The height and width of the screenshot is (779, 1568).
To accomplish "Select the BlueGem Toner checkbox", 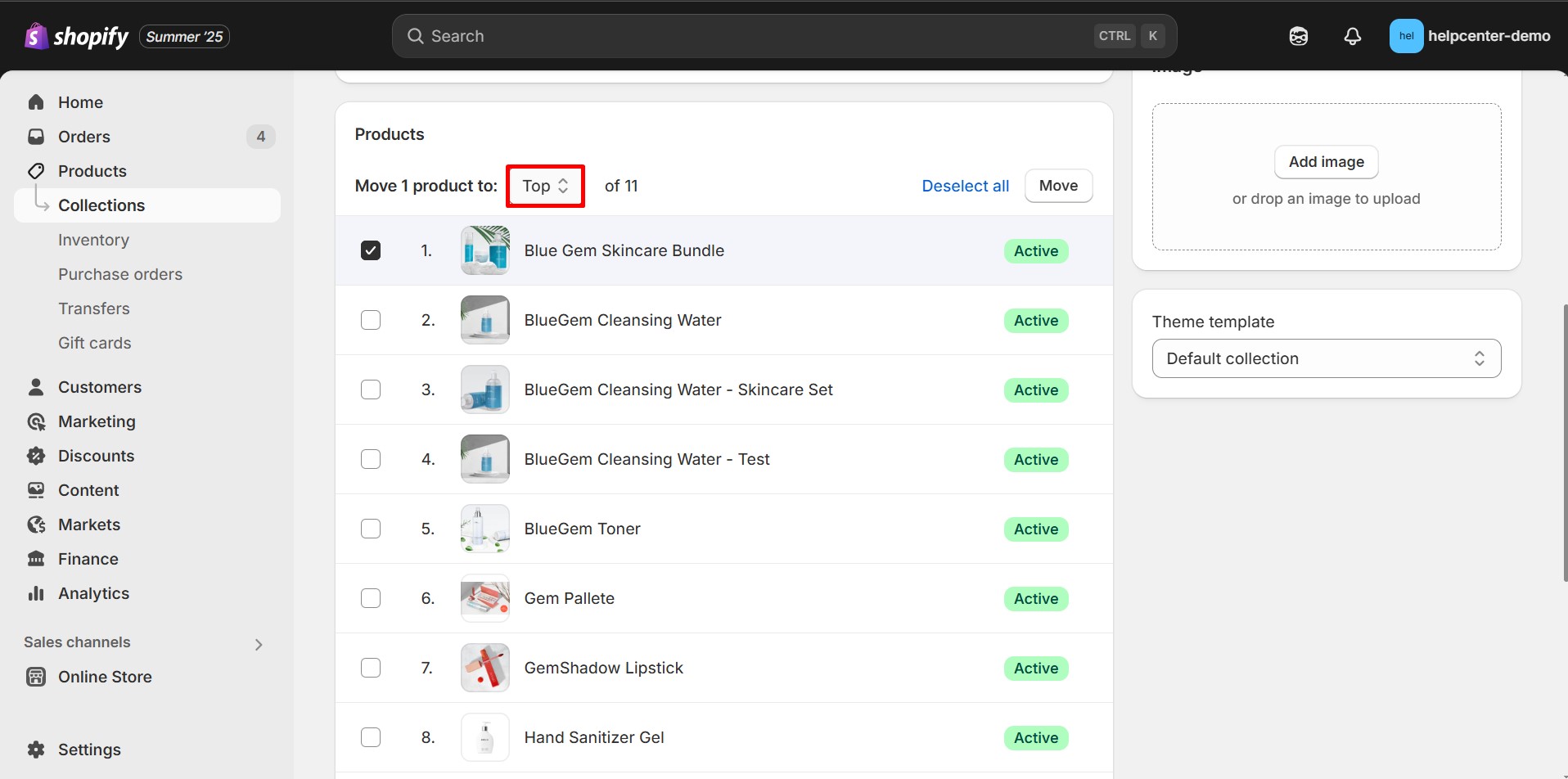I will click(x=371, y=529).
